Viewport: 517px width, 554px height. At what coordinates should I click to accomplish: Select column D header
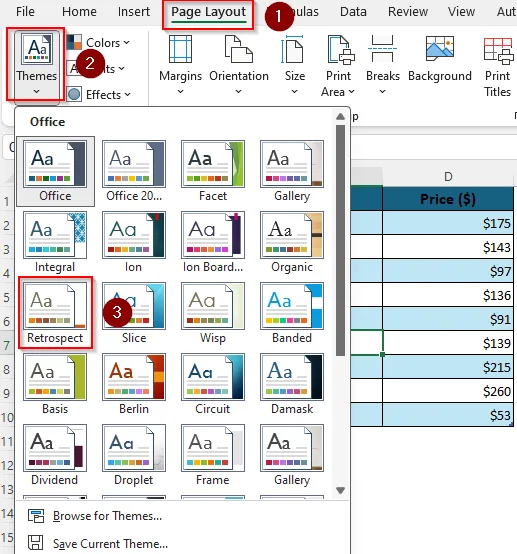pos(448,176)
